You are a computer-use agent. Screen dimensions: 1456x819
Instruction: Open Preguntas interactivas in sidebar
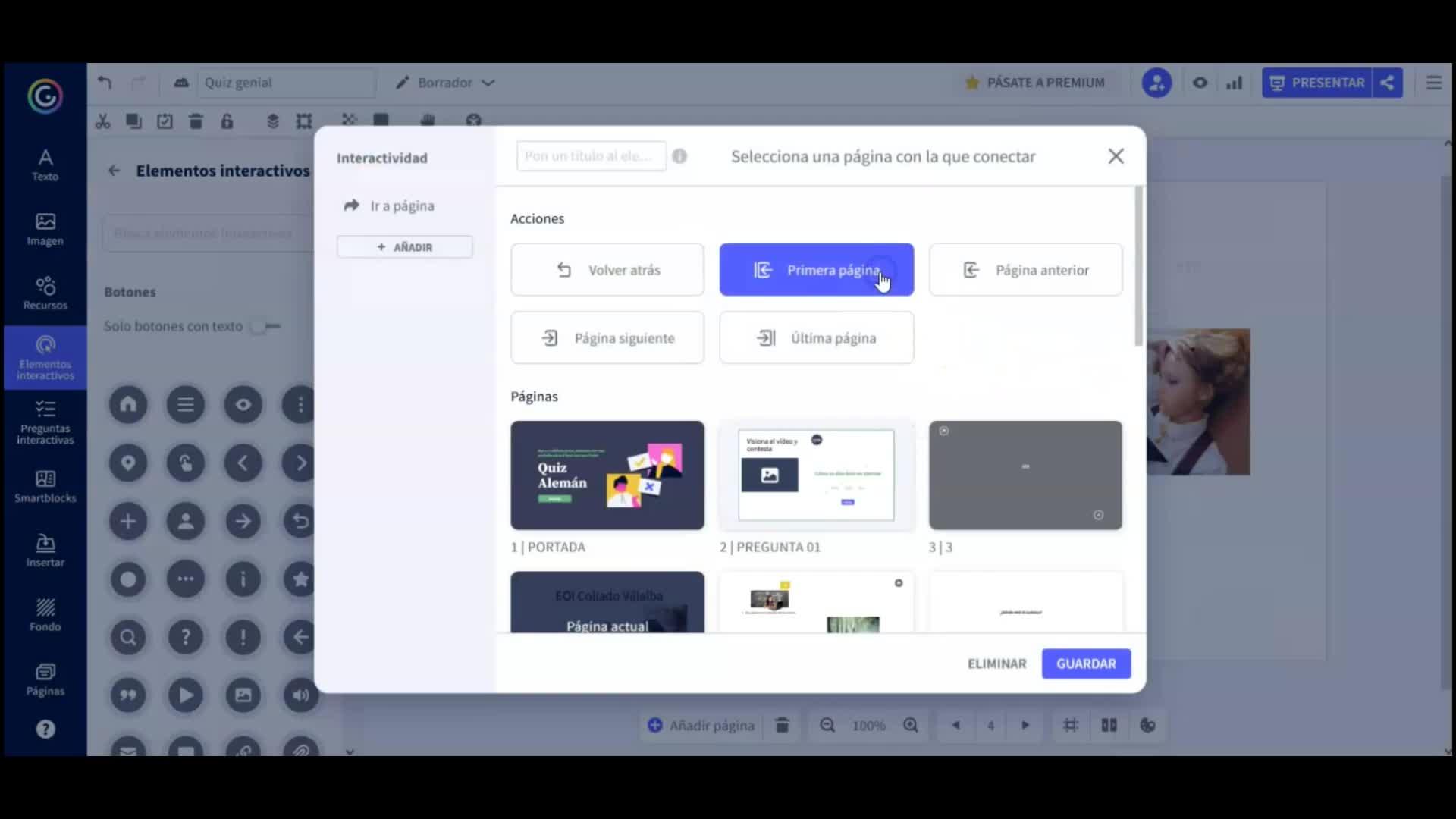45,422
